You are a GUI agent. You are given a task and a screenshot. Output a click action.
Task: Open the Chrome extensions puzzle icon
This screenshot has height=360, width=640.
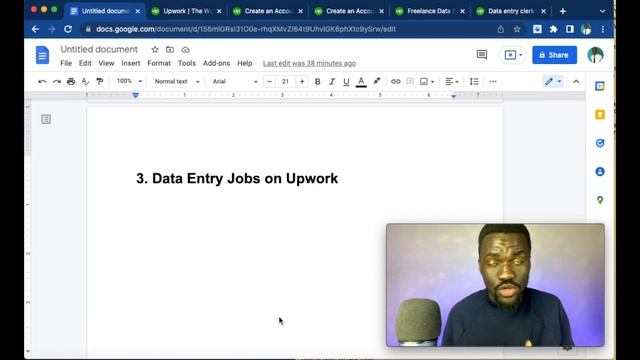tap(553, 29)
